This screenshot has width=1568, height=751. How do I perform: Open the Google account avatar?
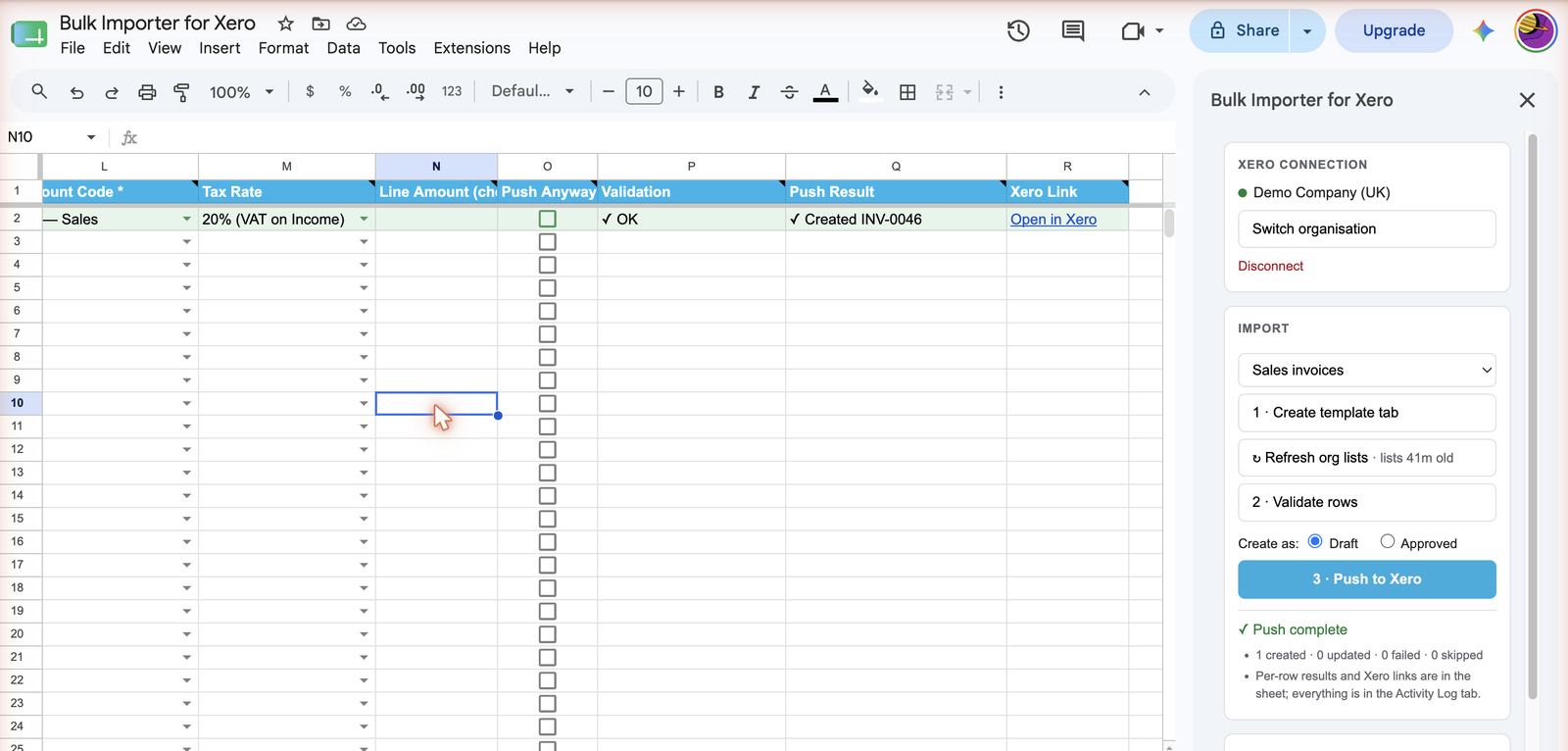point(1536,30)
